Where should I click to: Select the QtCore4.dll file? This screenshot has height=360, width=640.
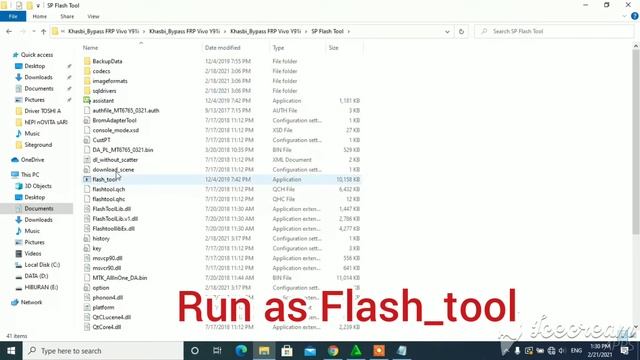pyautogui.click(x=107, y=327)
